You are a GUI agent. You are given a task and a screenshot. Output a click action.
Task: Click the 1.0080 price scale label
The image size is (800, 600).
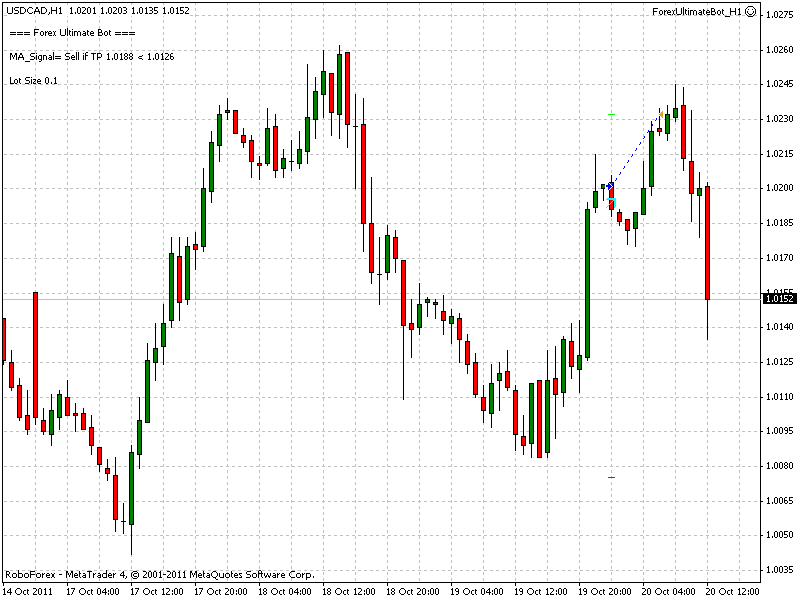pos(780,465)
